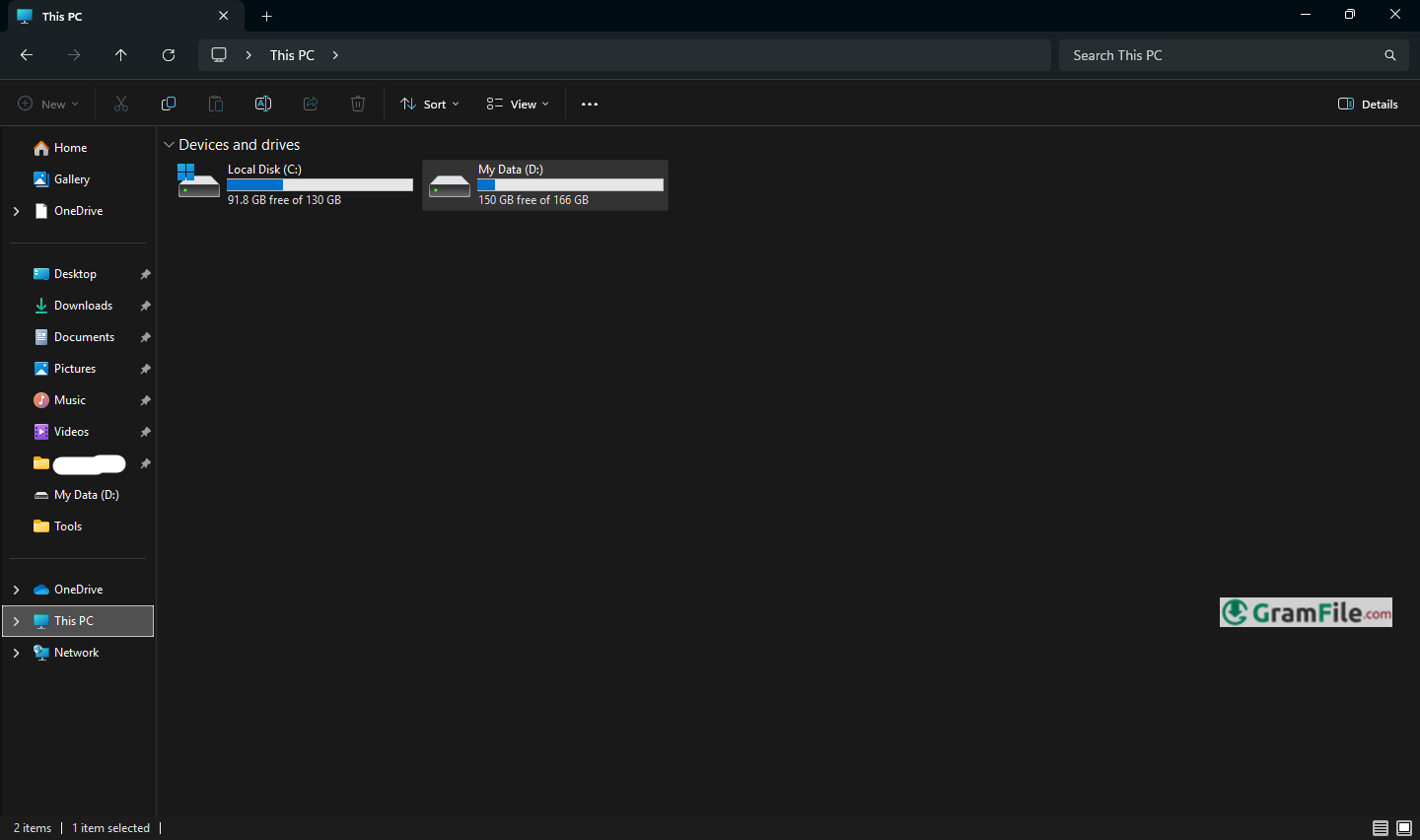Navigate back with the left arrow
Screen dimensions: 1420x840
pos(27,55)
